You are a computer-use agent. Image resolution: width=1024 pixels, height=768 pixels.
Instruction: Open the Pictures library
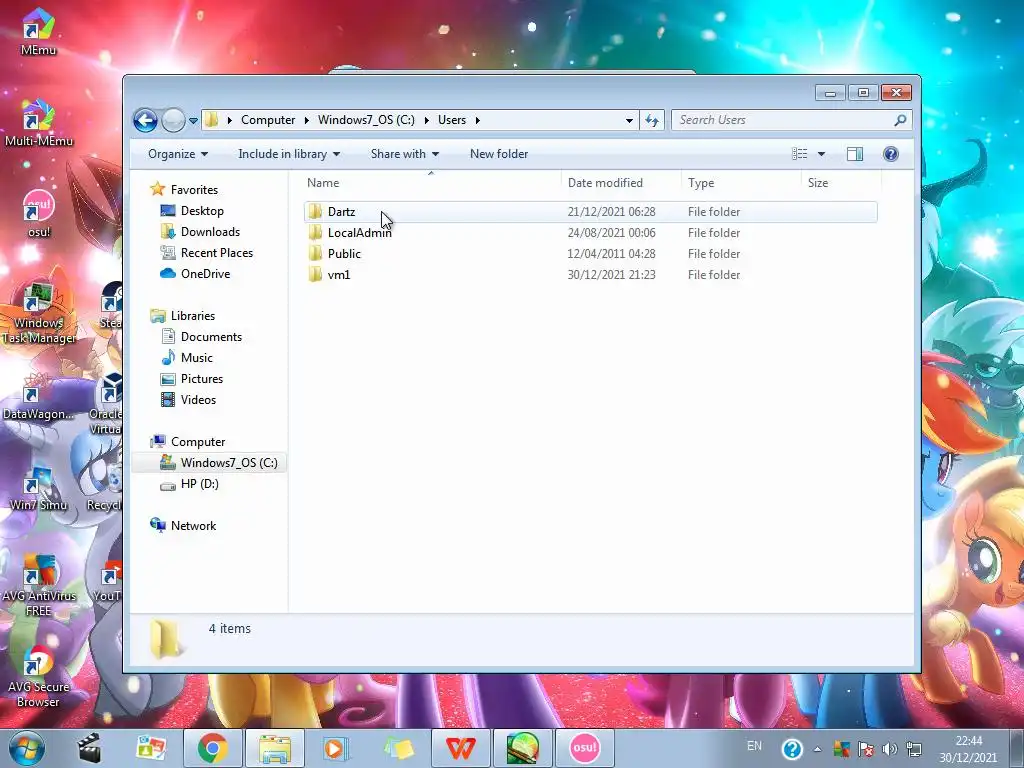tap(201, 379)
